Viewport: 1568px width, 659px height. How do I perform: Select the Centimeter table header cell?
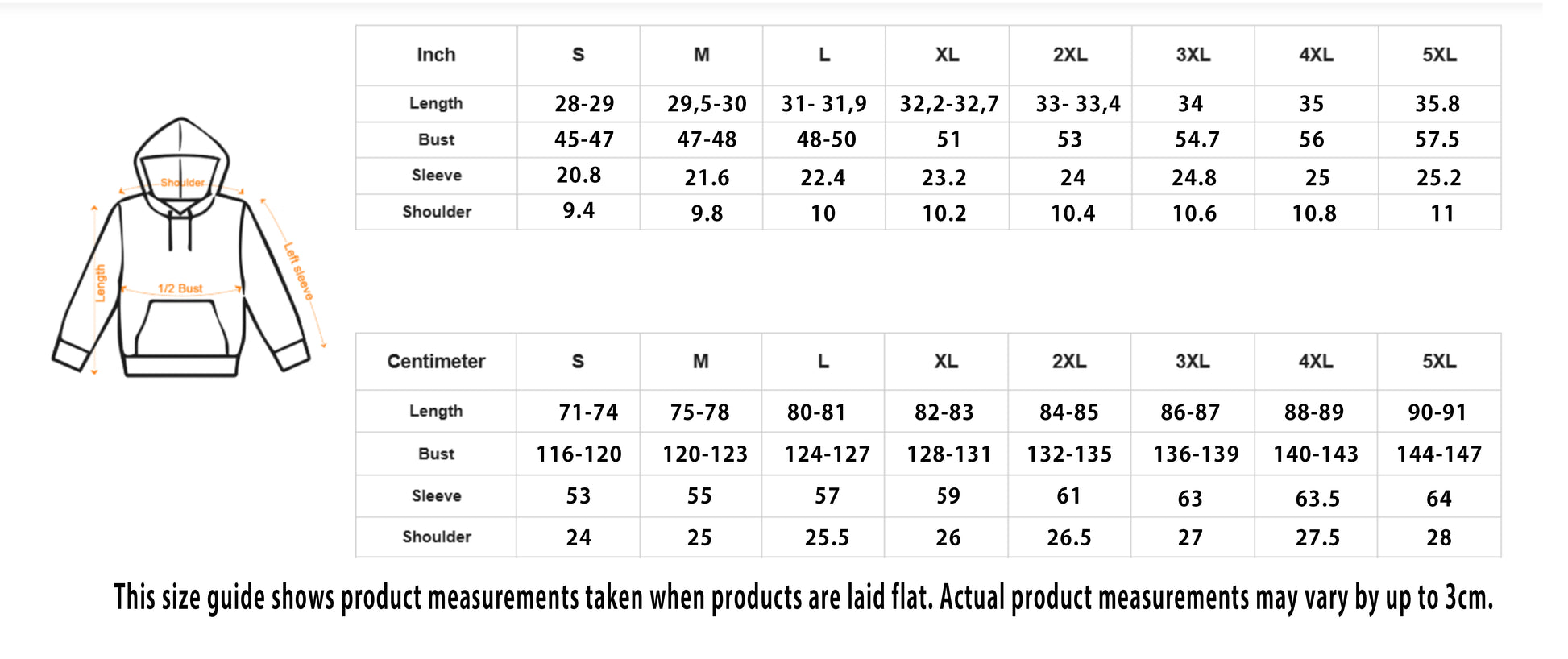point(436,362)
